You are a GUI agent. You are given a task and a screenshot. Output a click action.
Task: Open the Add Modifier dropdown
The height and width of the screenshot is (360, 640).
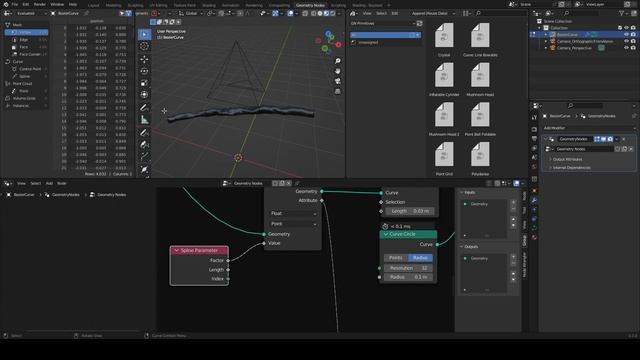pyautogui.click(x=589, y=128)
